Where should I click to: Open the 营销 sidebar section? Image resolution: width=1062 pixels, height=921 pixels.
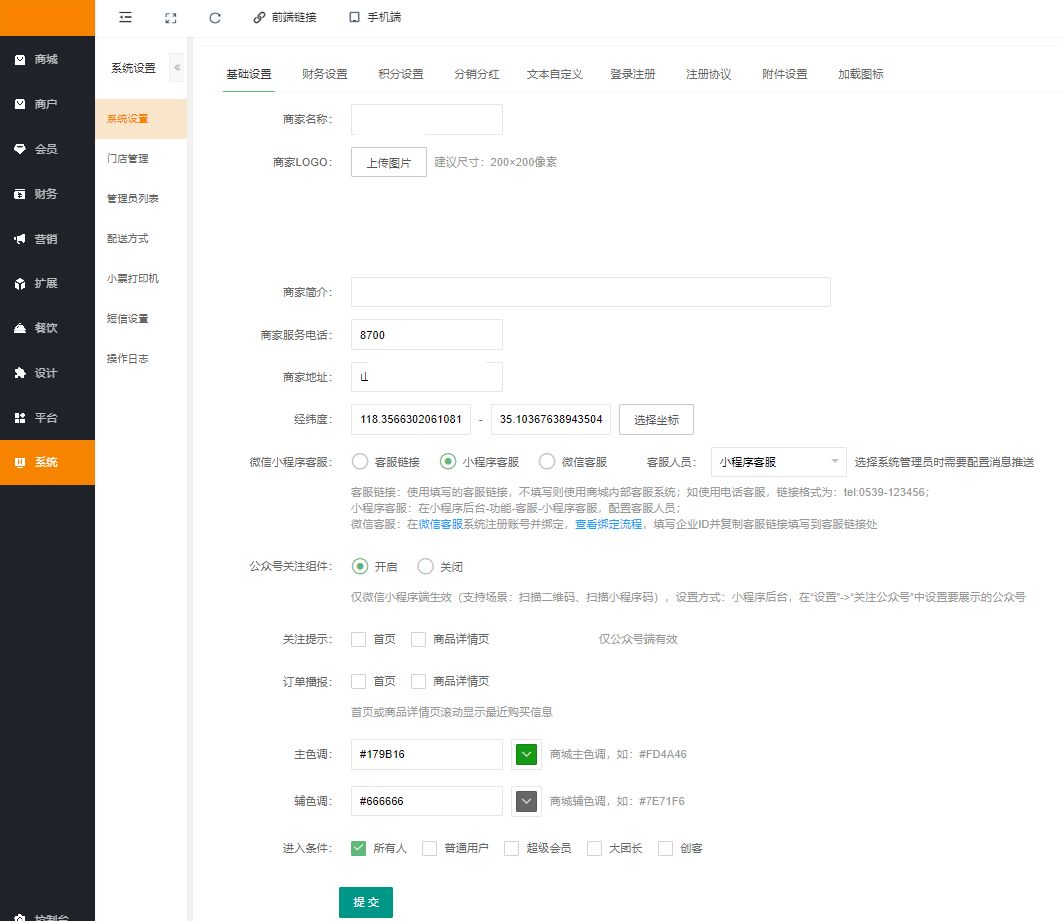(46, 239)
